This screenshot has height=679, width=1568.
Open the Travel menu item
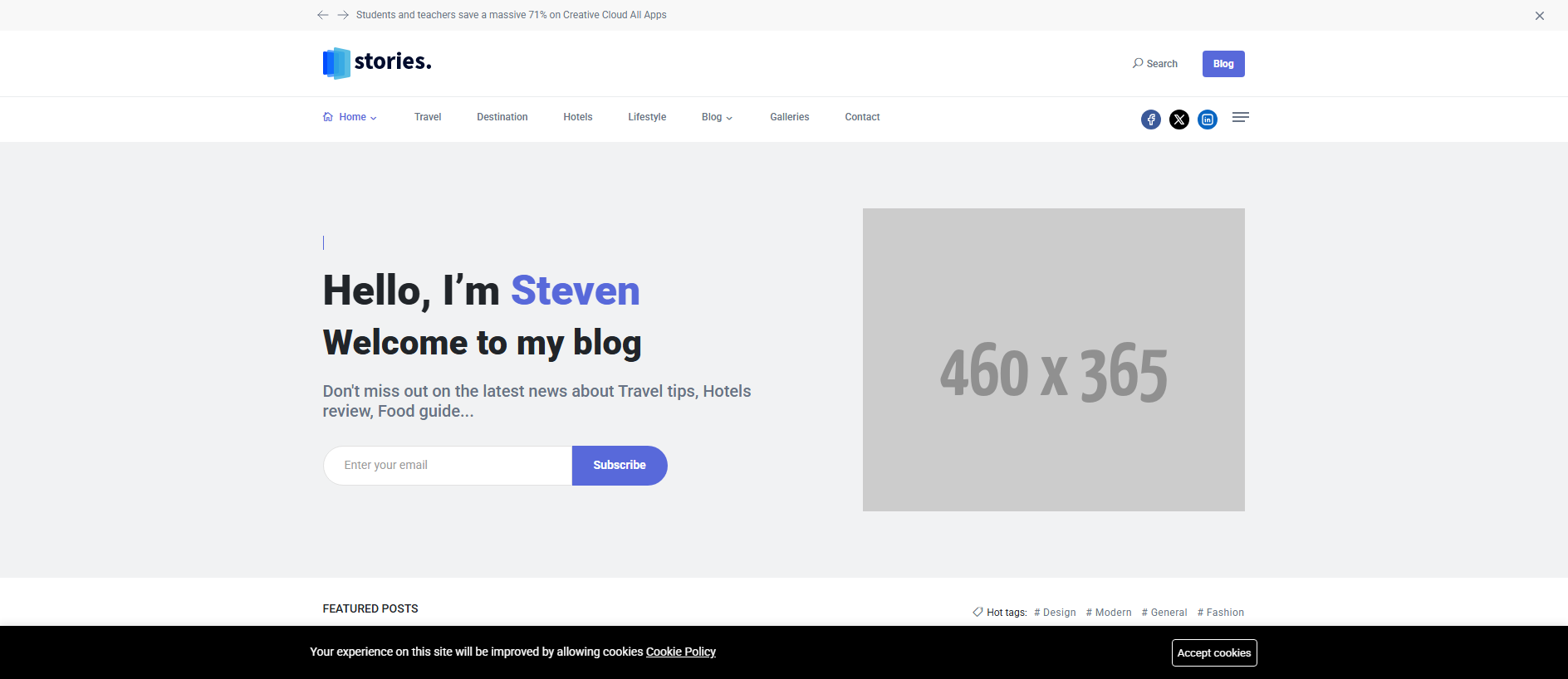pyautogui.click(x=428, y=117)
